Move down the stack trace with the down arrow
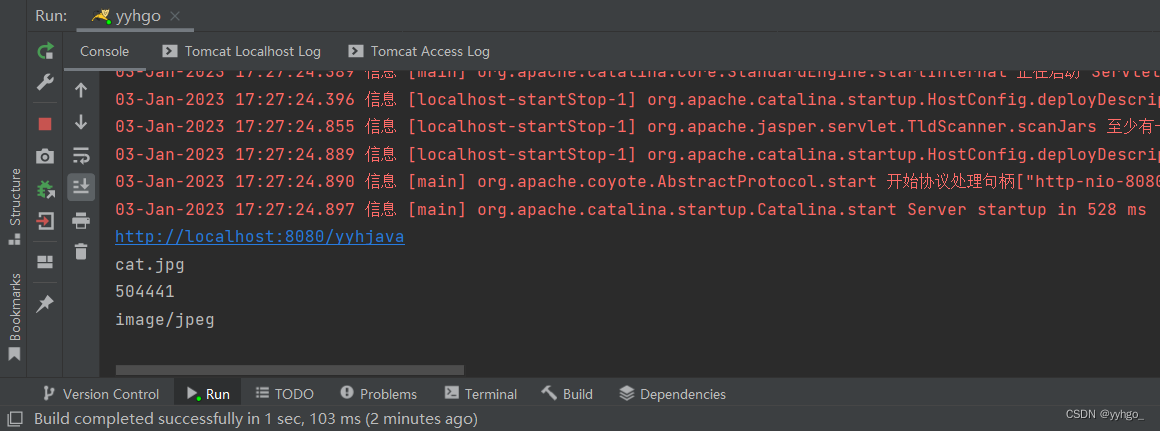1160x431 pixels. pyautogui.click(x=81, y=123)
